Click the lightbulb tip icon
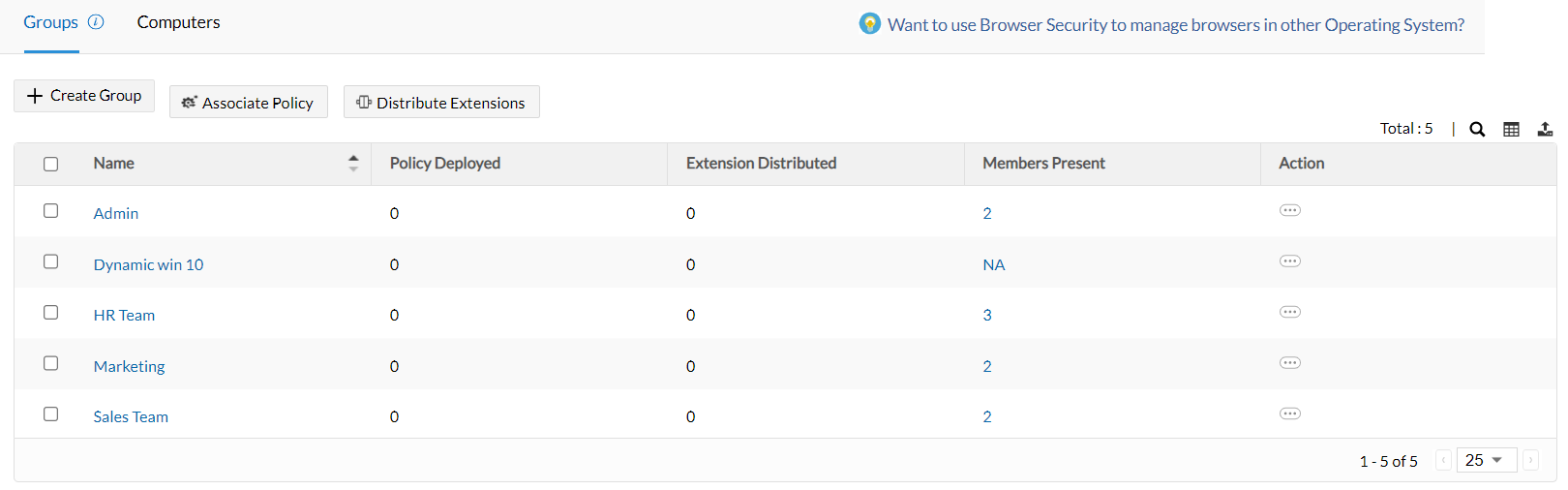Screen dimensions: 1568x490 pos(870,23)
